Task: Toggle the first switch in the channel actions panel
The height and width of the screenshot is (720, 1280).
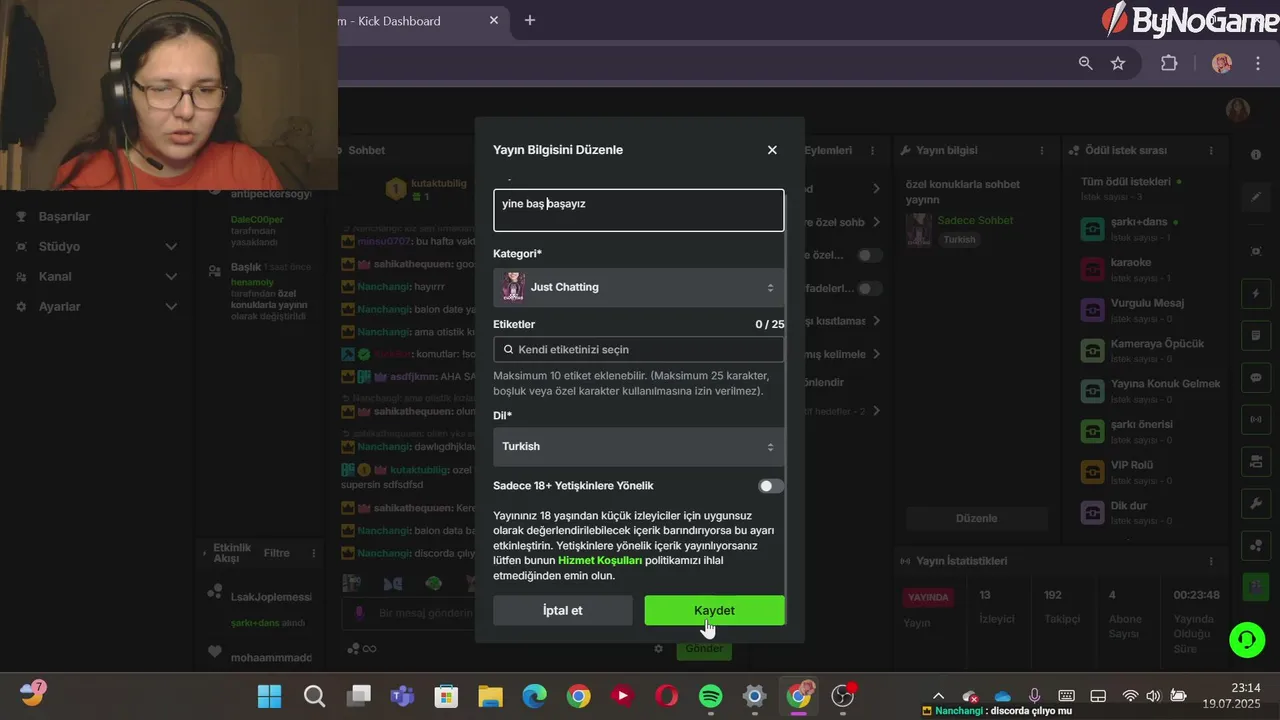Action: point(870,255)
